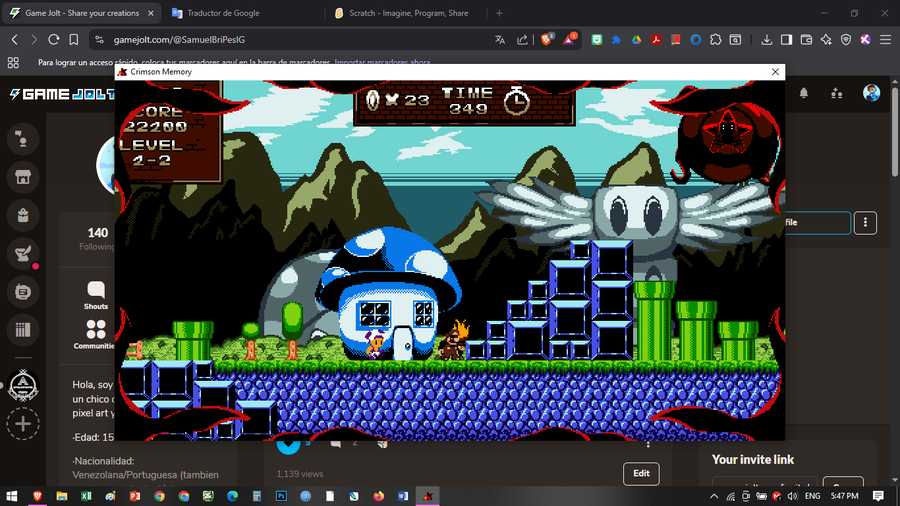Screen dimensions: 900x506
Task: Open the Leo AI sparkle icon
Action: [x=826, y=40]
